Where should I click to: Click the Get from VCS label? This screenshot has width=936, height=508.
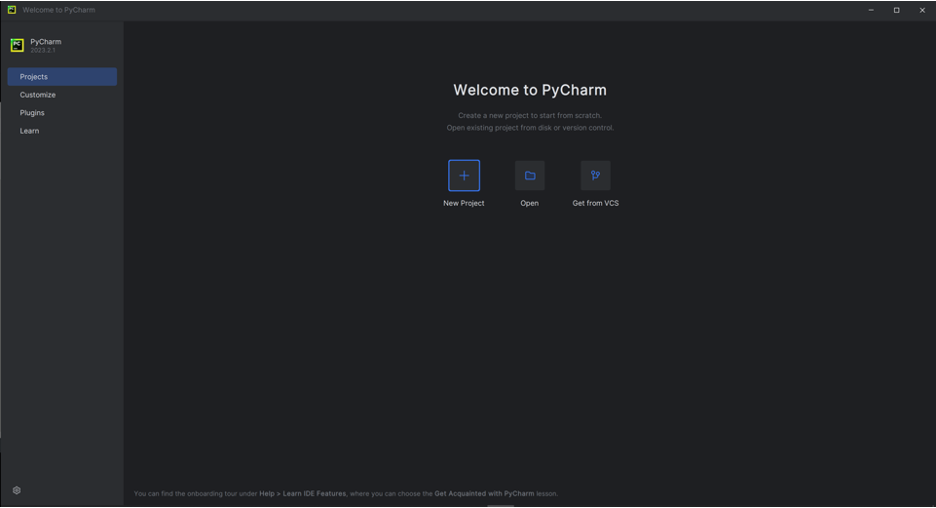(595, 203)
